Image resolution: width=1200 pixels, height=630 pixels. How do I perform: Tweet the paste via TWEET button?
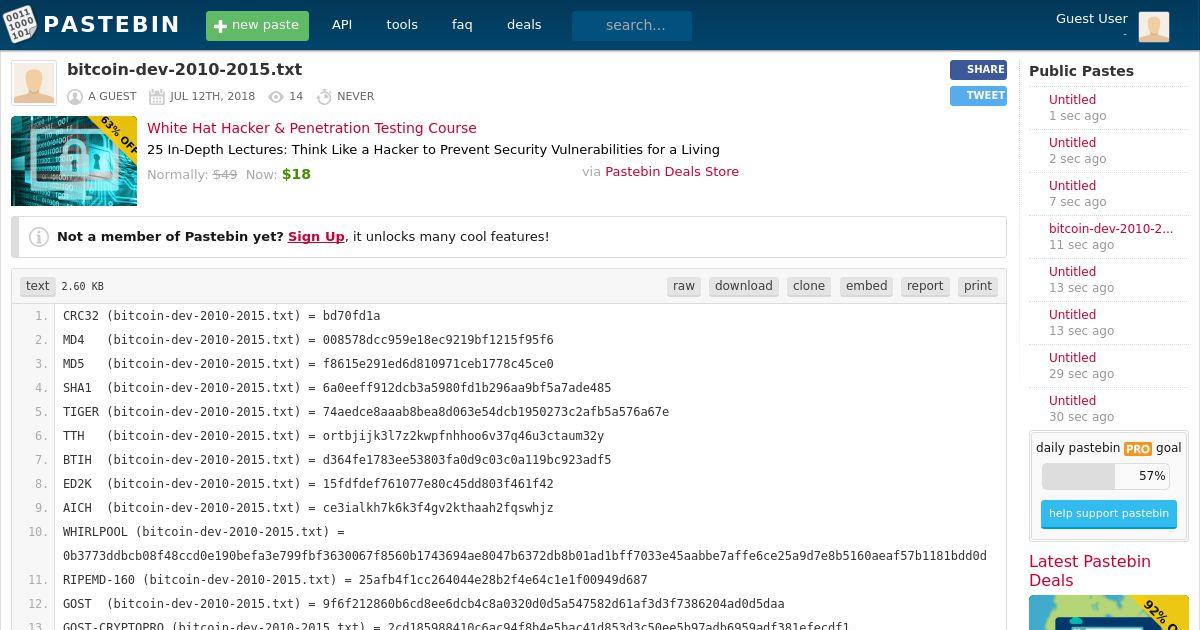click(978, 96)
